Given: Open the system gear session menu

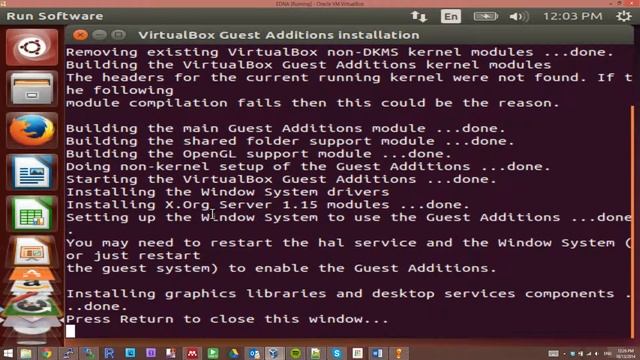Looking at the screenshot, I should [624, 16].
